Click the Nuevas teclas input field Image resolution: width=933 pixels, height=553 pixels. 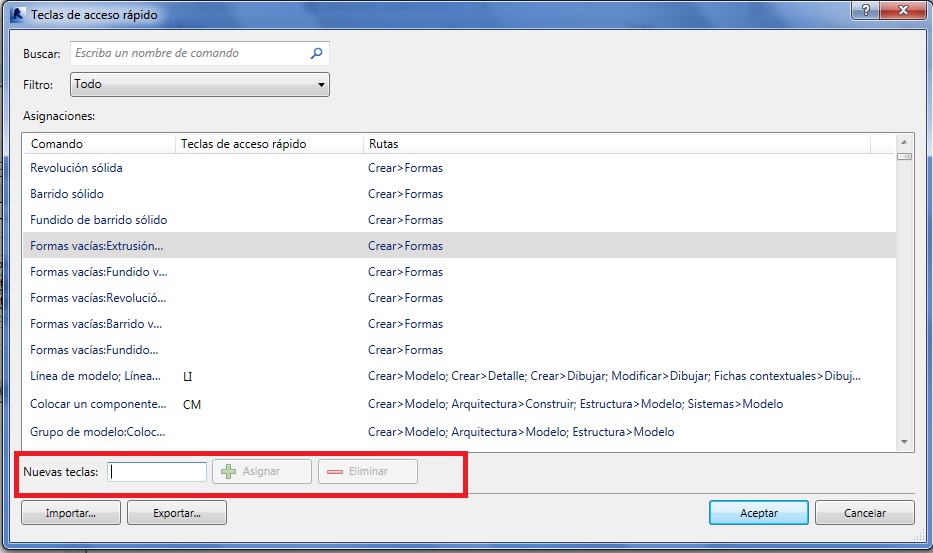[157, 472]
